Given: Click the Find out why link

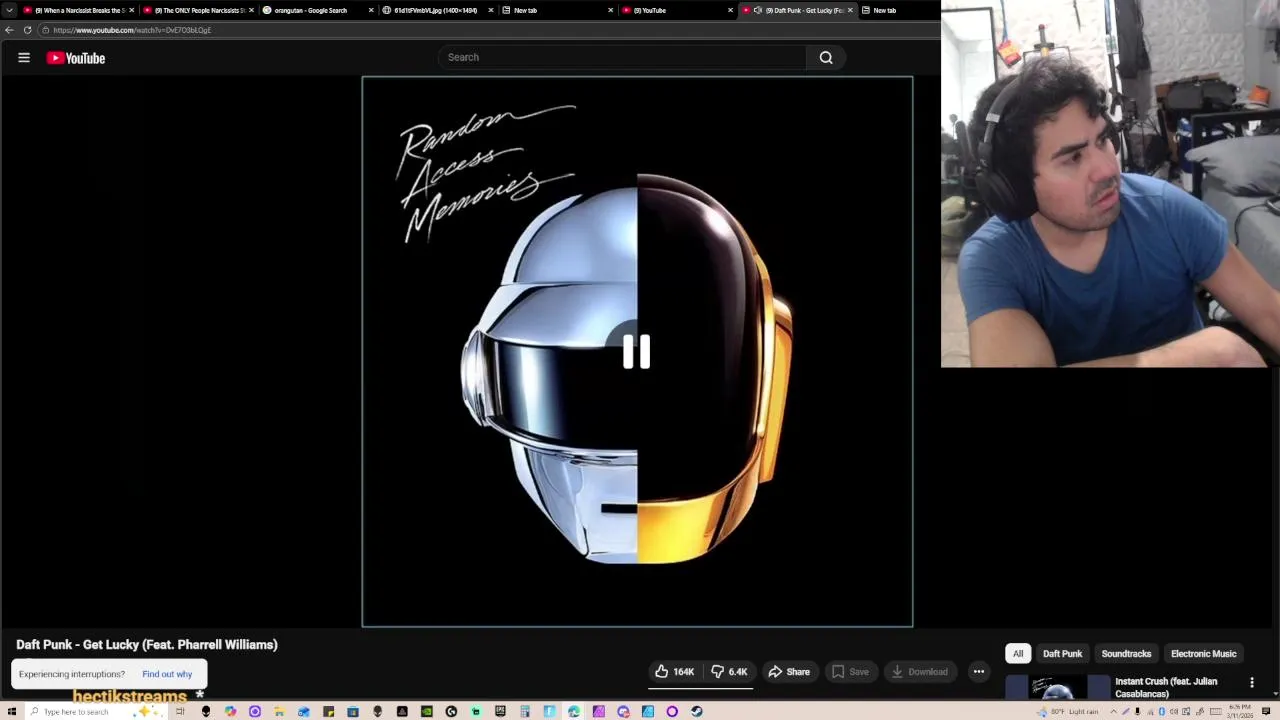Looking at the screenshot, I should click(x=167, y=674).
